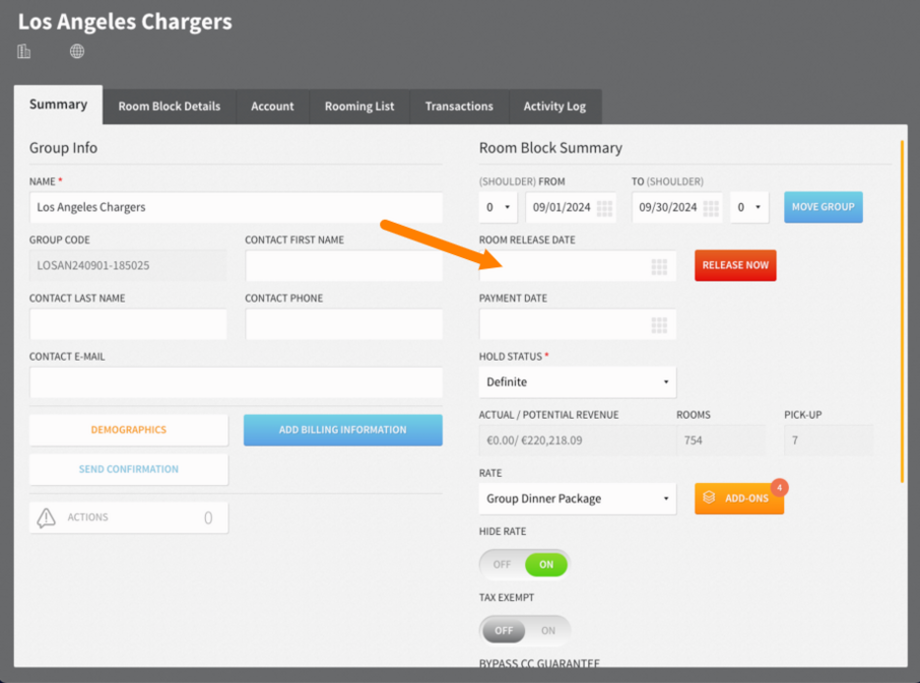
Task: Click the orange vertical scrollbar
Action: tap(902, 311)
